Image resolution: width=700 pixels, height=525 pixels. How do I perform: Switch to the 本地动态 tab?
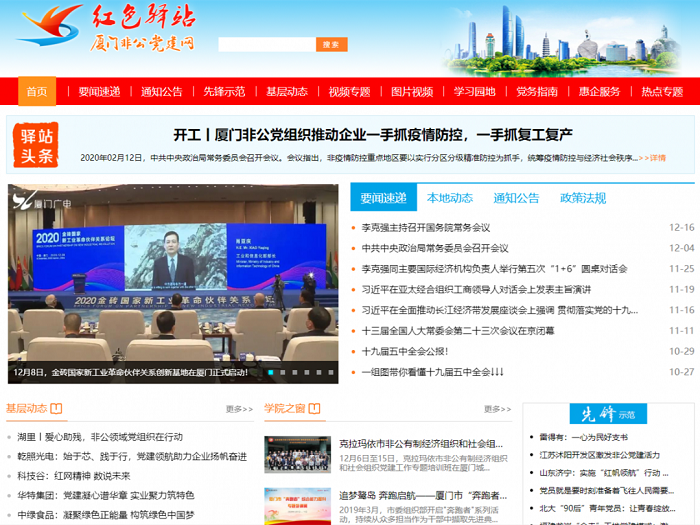pos(450,198)
